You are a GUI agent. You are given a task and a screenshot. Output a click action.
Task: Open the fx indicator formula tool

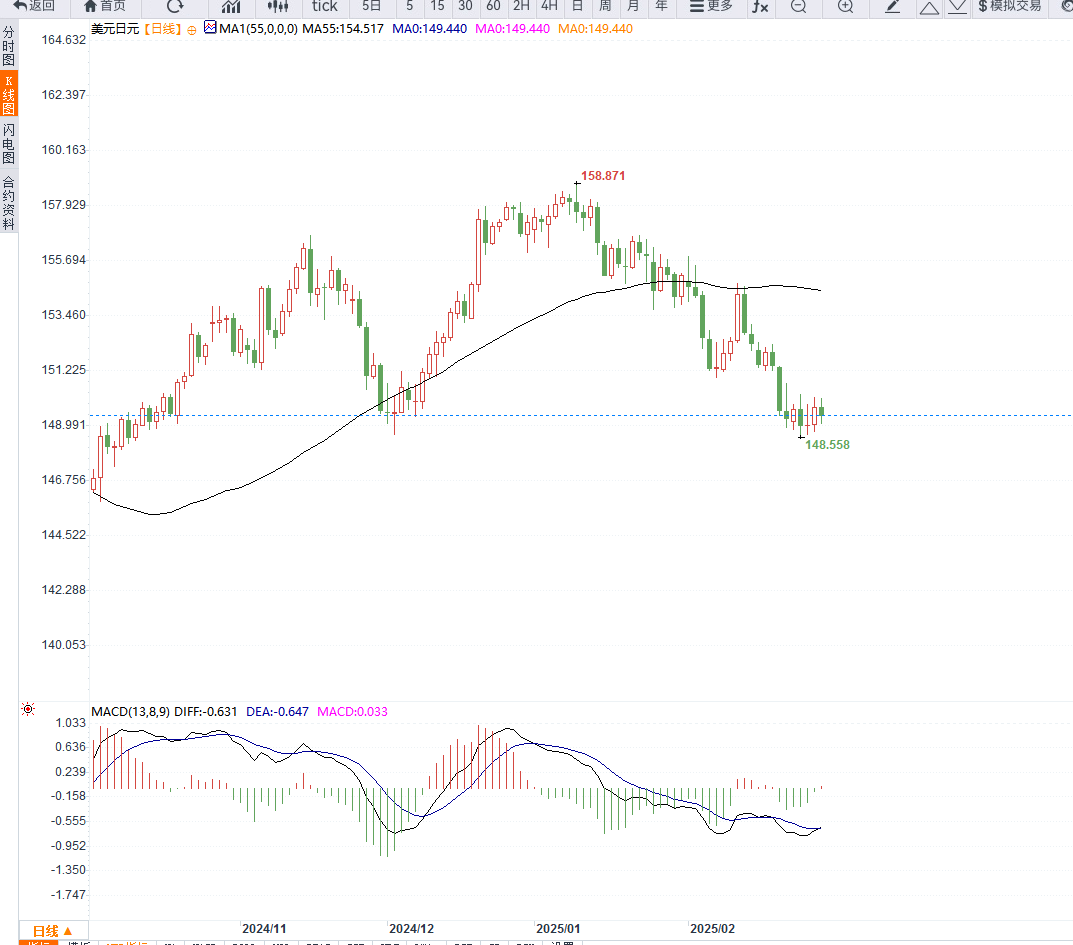[760, 6]
